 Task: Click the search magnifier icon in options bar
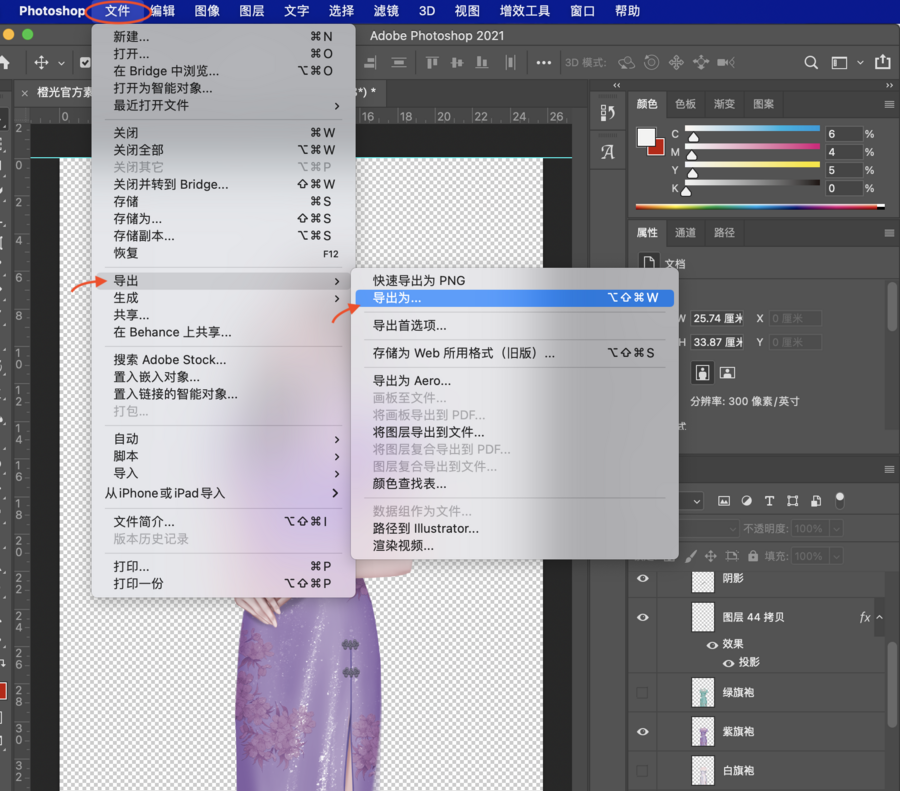pyautogui.click(x=812, y=62)
